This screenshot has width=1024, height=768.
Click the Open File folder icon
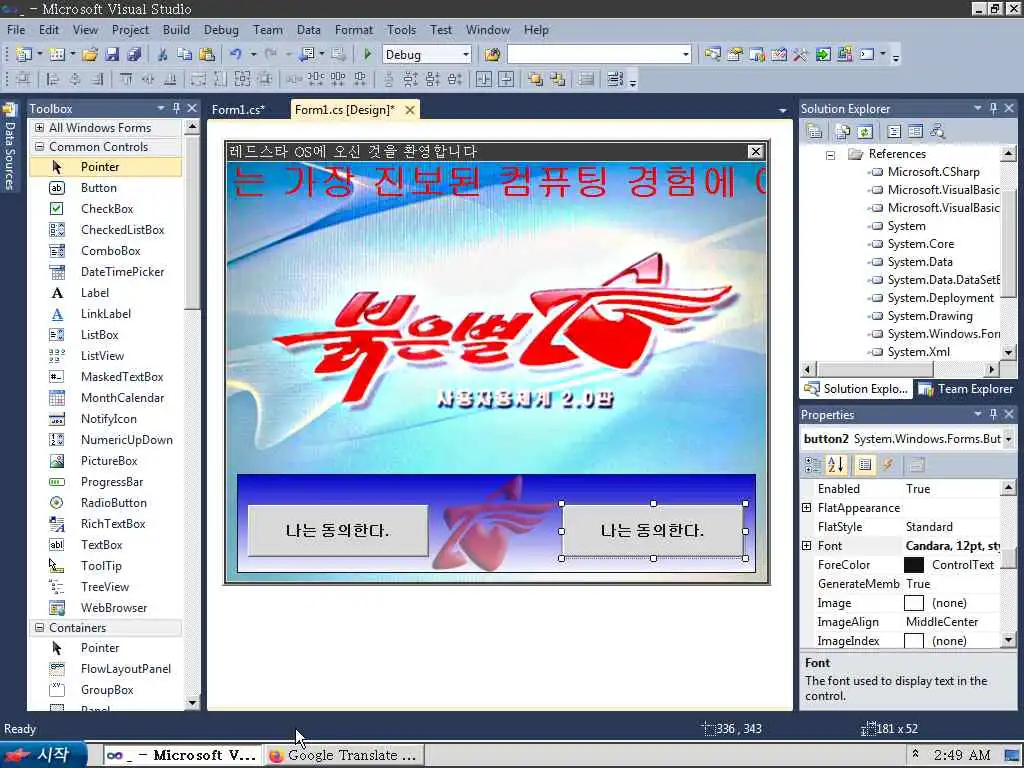[89, 55]
